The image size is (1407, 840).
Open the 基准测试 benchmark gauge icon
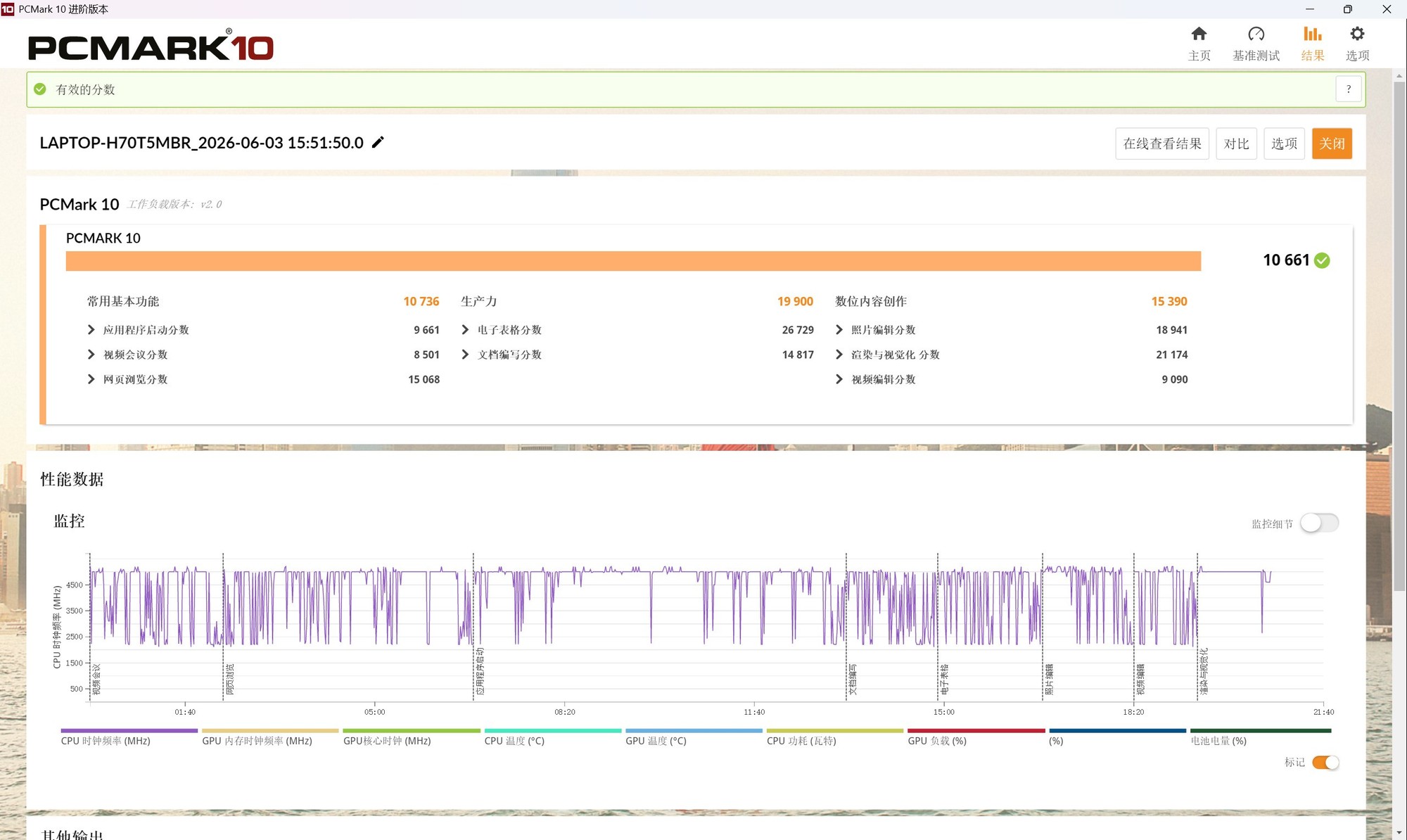pyautogui.click(x=1256, y=34)
